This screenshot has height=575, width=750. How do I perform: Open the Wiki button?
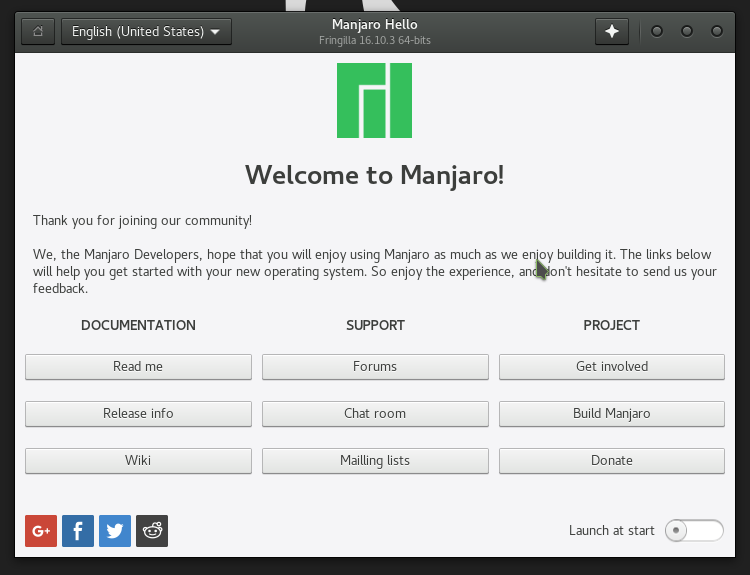click(138, 461)
